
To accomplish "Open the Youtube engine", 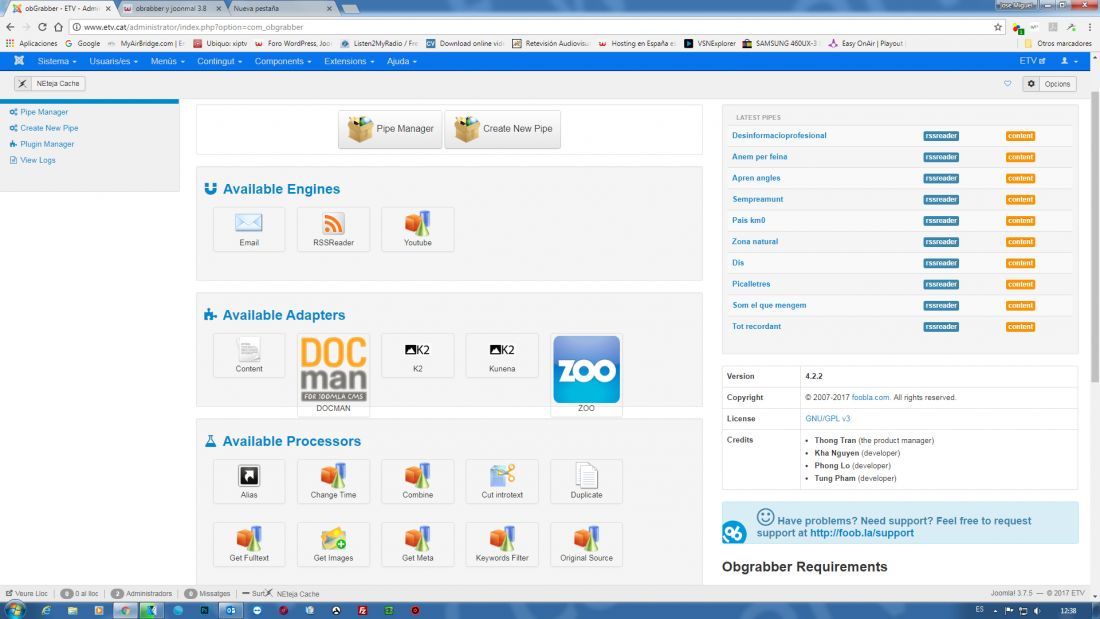I will point(417,229).
